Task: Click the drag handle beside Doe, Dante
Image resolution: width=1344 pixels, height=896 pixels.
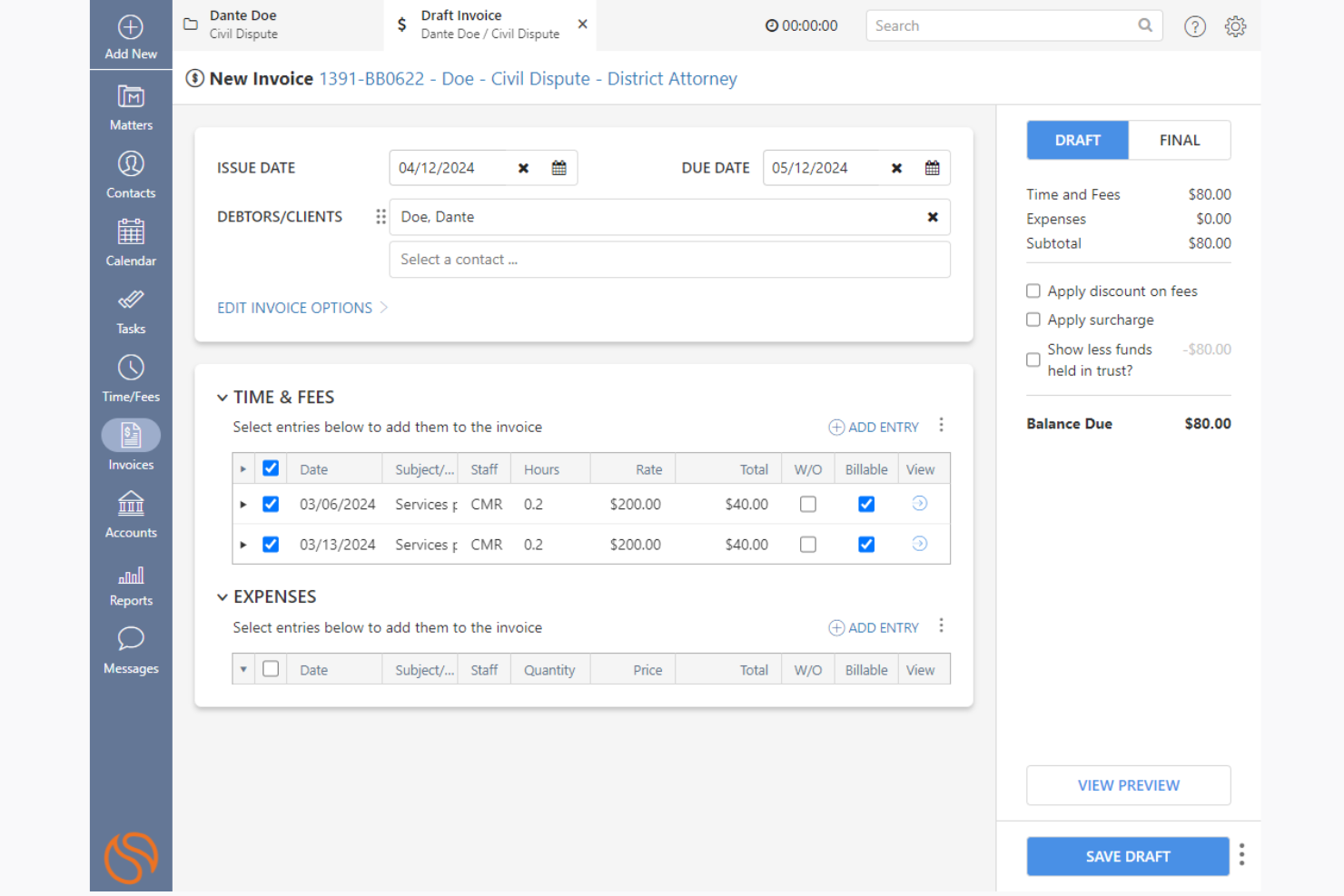Action: (x=380, y=217)
